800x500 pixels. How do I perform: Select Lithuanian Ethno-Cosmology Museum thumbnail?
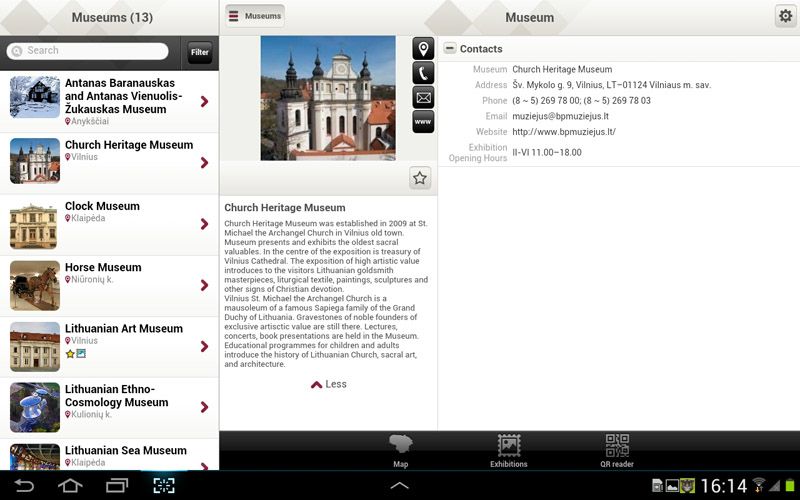point(35,408)
